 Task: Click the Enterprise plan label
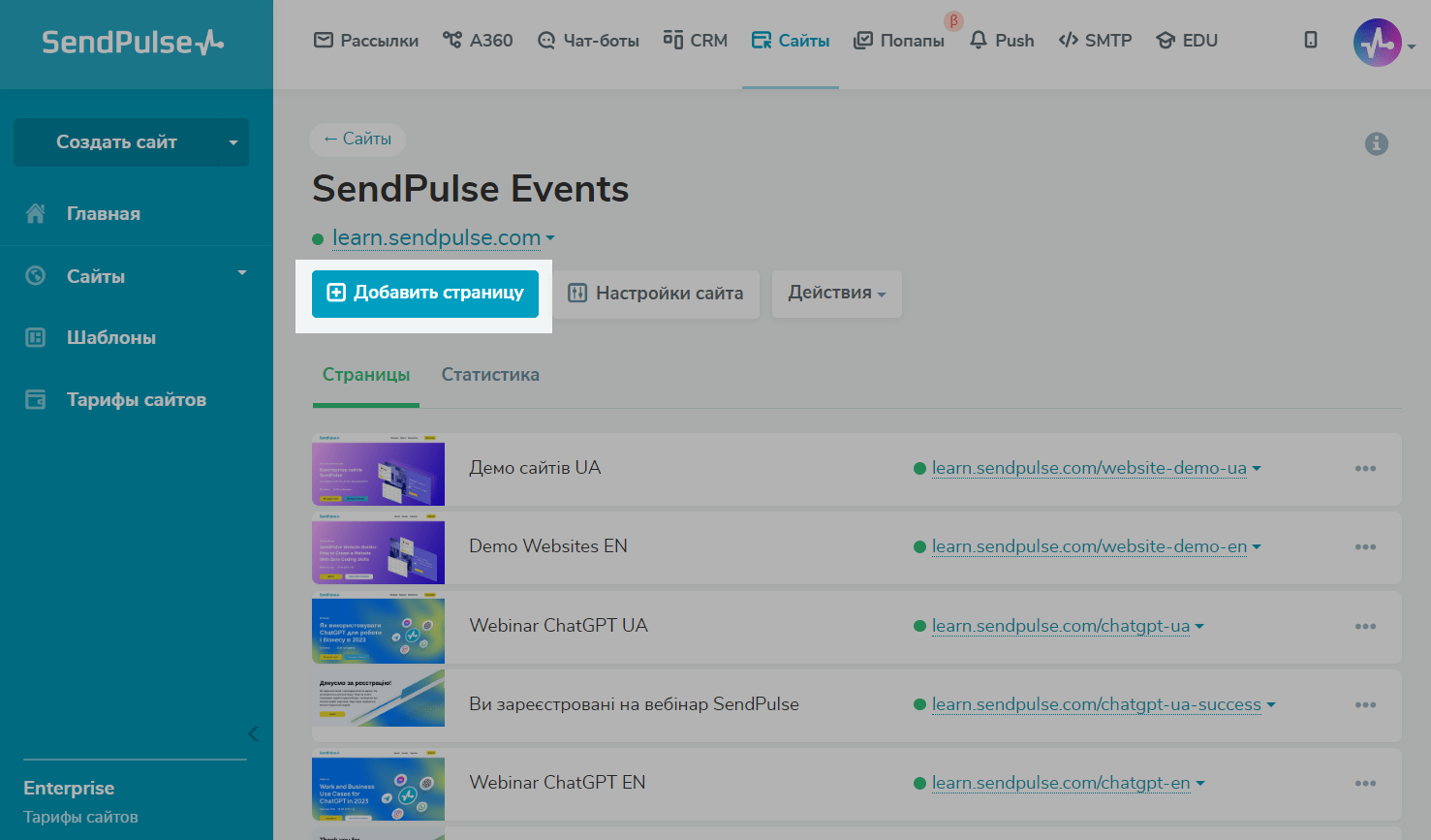coord(69,789)
